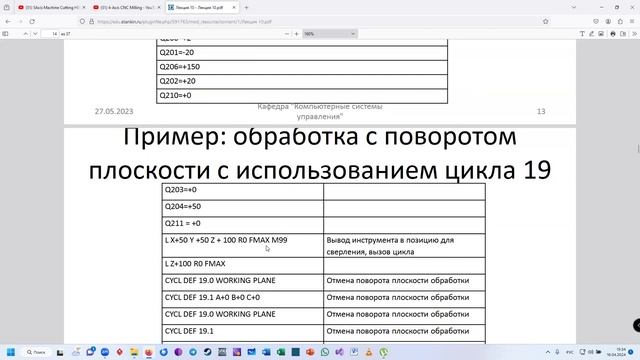
Task: Go to previous PDF page arrow
Action: pos(26,34)
